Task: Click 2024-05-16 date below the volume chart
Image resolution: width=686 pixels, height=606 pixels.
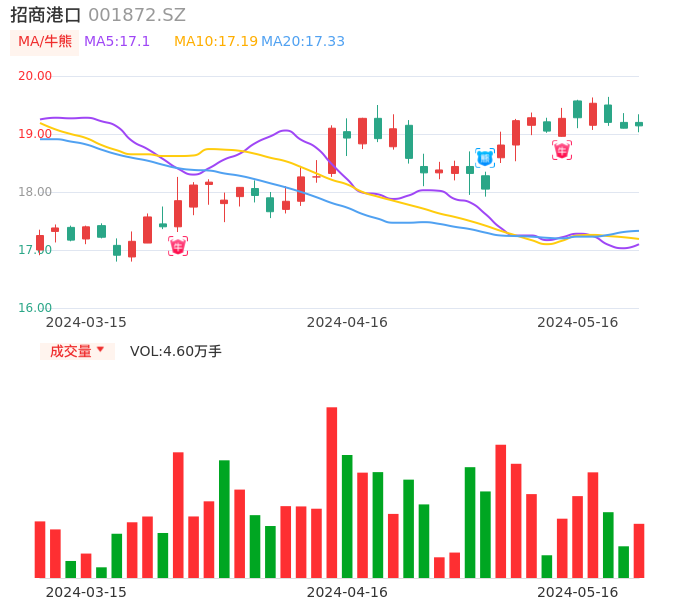Action: [x=578, y=592]
